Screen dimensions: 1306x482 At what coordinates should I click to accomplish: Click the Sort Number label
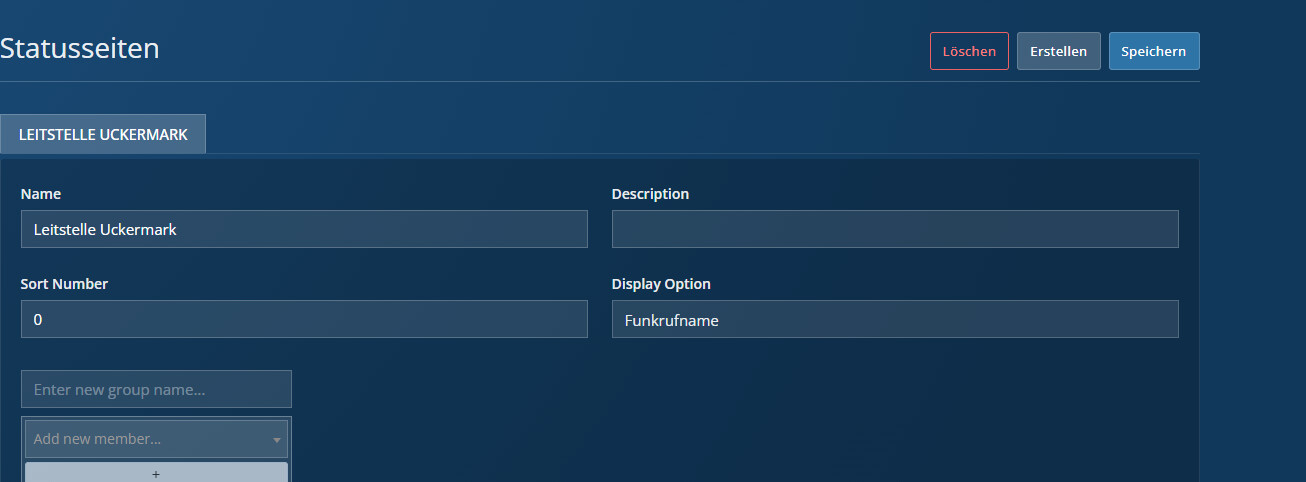click(x=64, y=284)
